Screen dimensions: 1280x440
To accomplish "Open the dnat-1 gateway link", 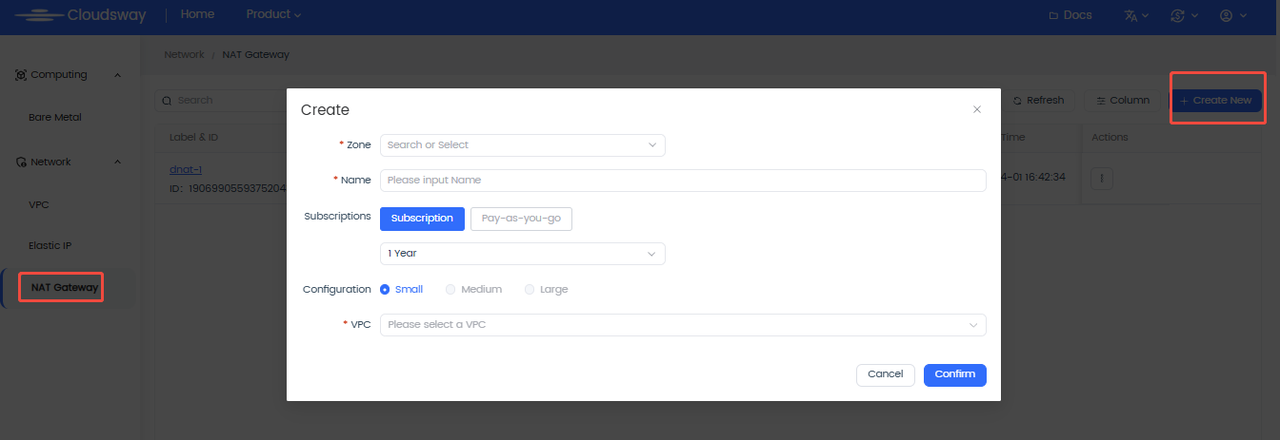I will (x=186, y=170).
